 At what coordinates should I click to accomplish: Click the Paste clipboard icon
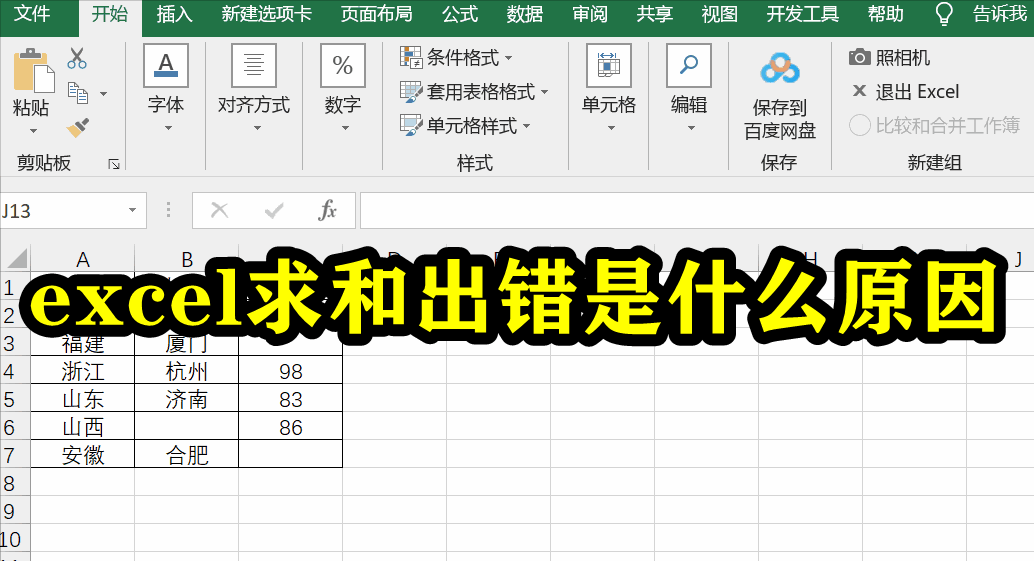(x=34, y=71)
